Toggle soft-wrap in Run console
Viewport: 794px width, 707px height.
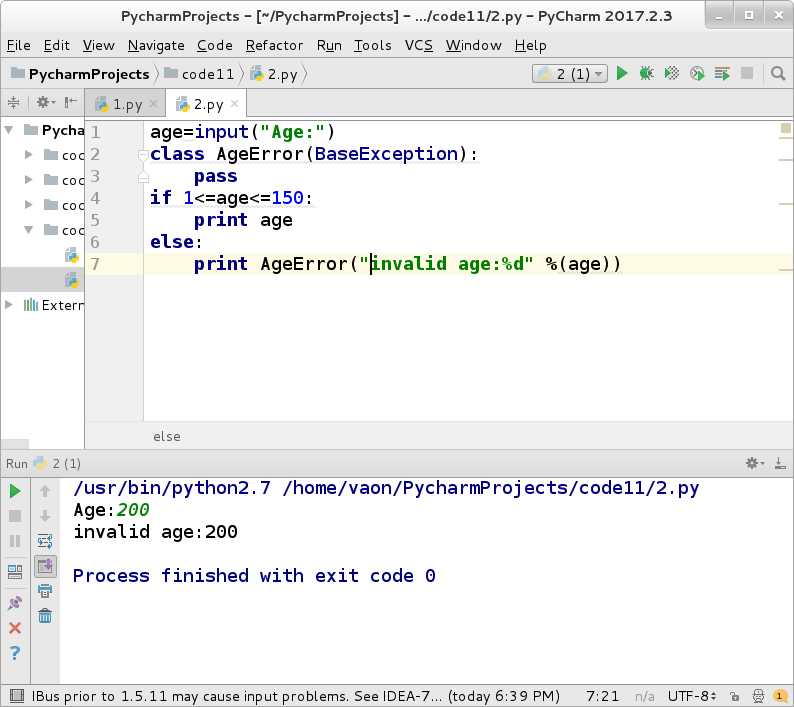pos(45,541)
